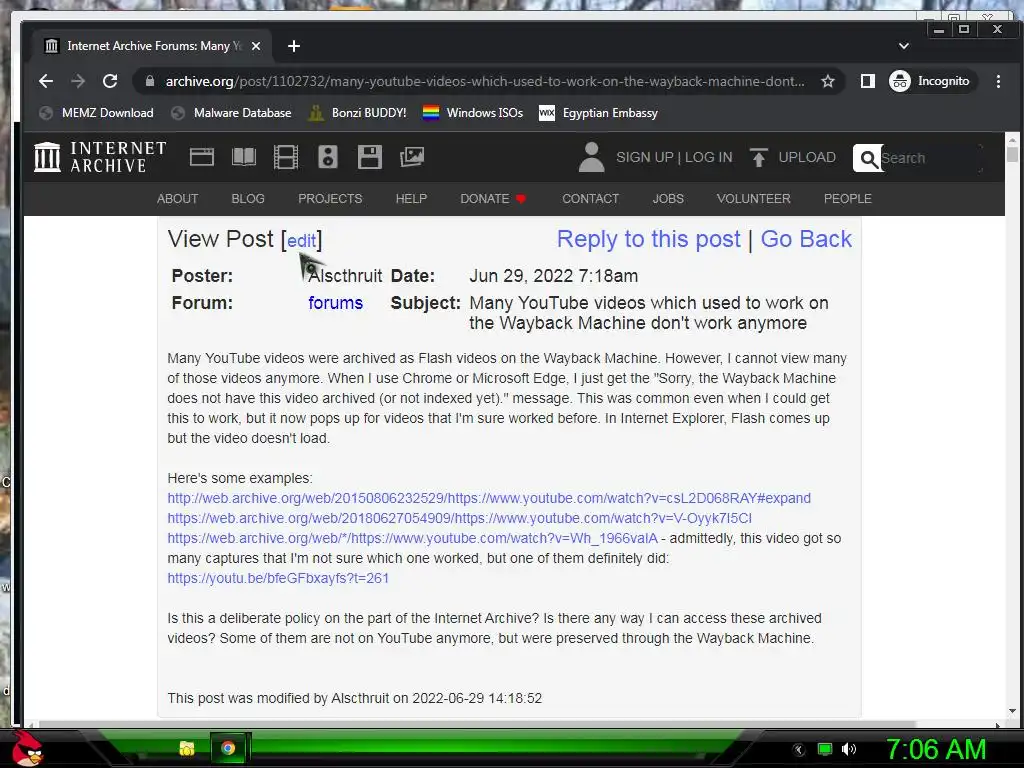
Task: Open the Audio speaker icon
Action: (328, 157)
